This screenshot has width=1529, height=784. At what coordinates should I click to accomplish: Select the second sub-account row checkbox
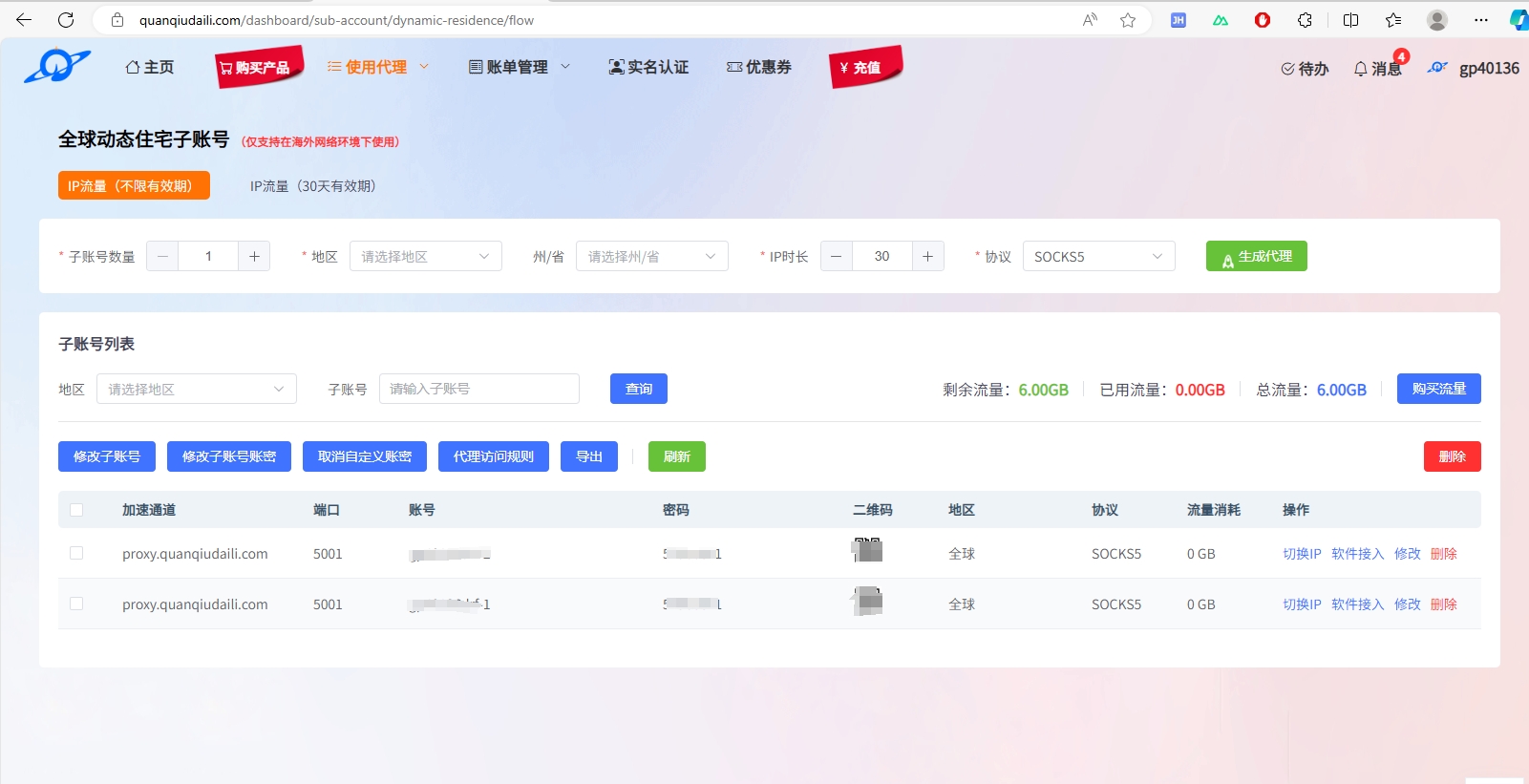pos(76,604)
